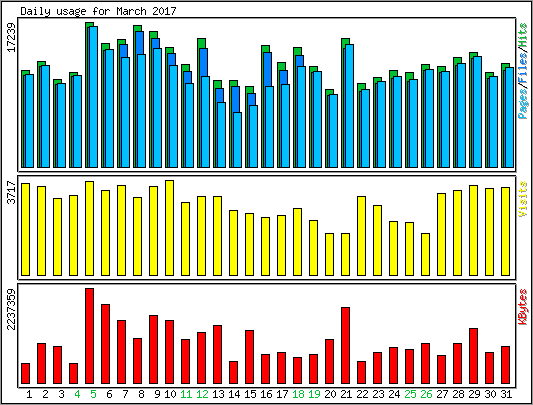Click the yellow visits bar for day 31

pos(505,231)
